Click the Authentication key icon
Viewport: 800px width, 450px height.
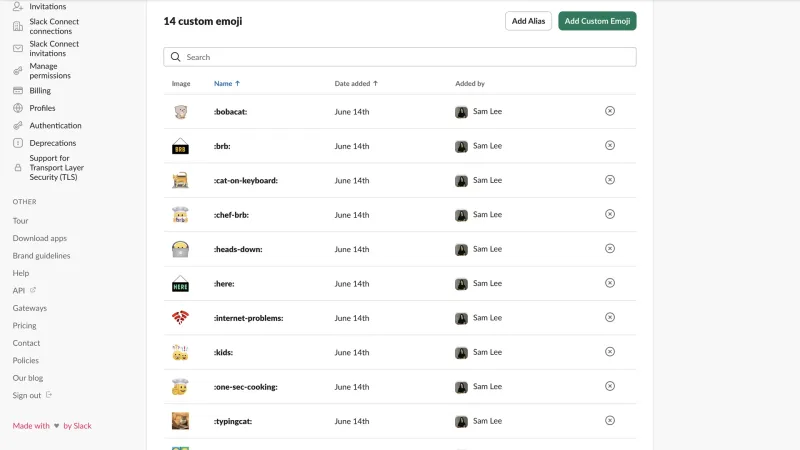pos(18,125)
